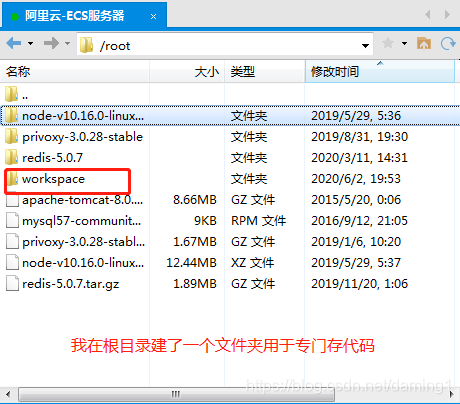Sort by the 大小 column header
Image resolution: width=460 pixels, height=404 pixels.
(x=187, y=71)
